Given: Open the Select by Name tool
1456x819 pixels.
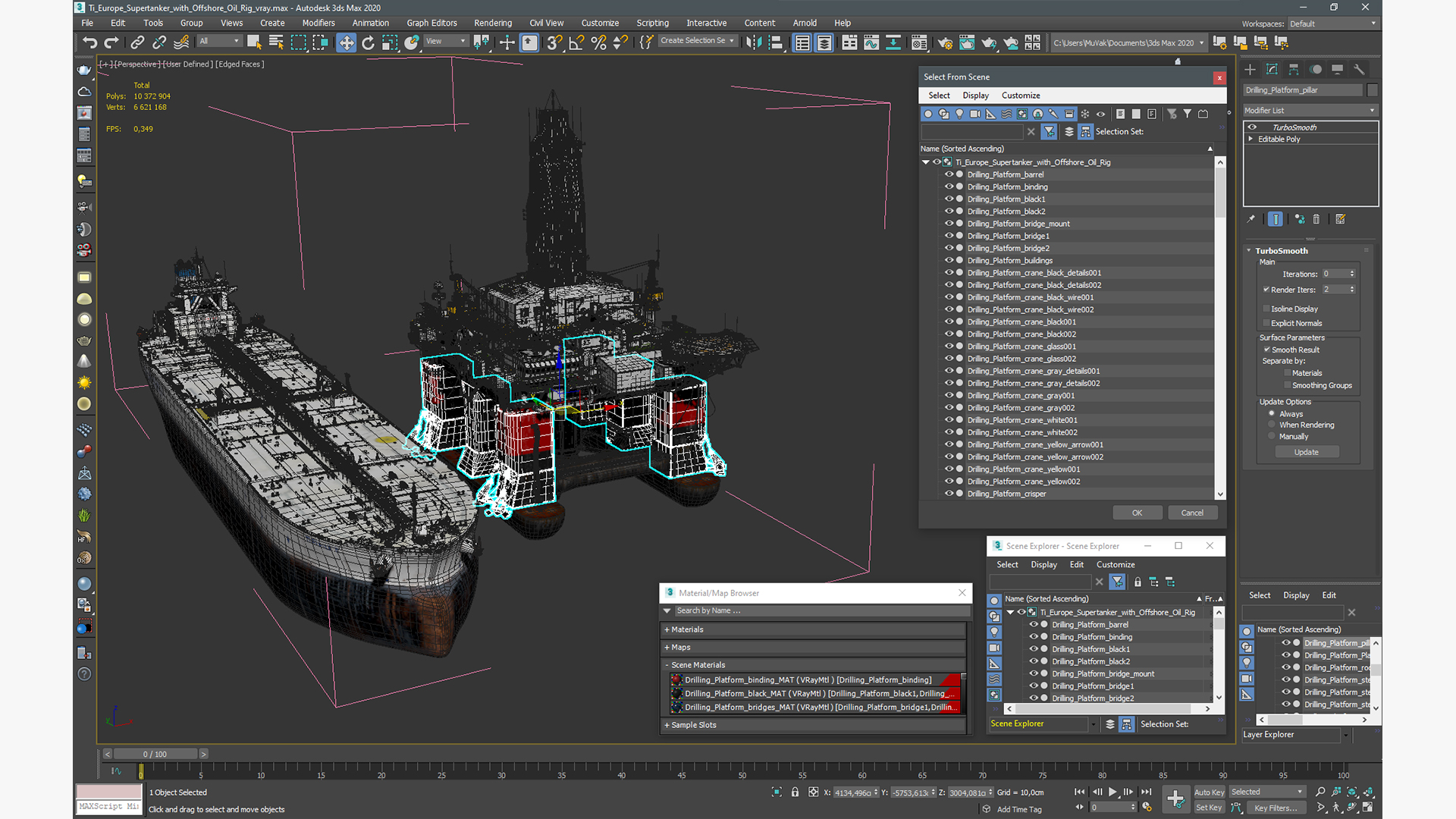Looking at the screenshot, I should 276,42.
